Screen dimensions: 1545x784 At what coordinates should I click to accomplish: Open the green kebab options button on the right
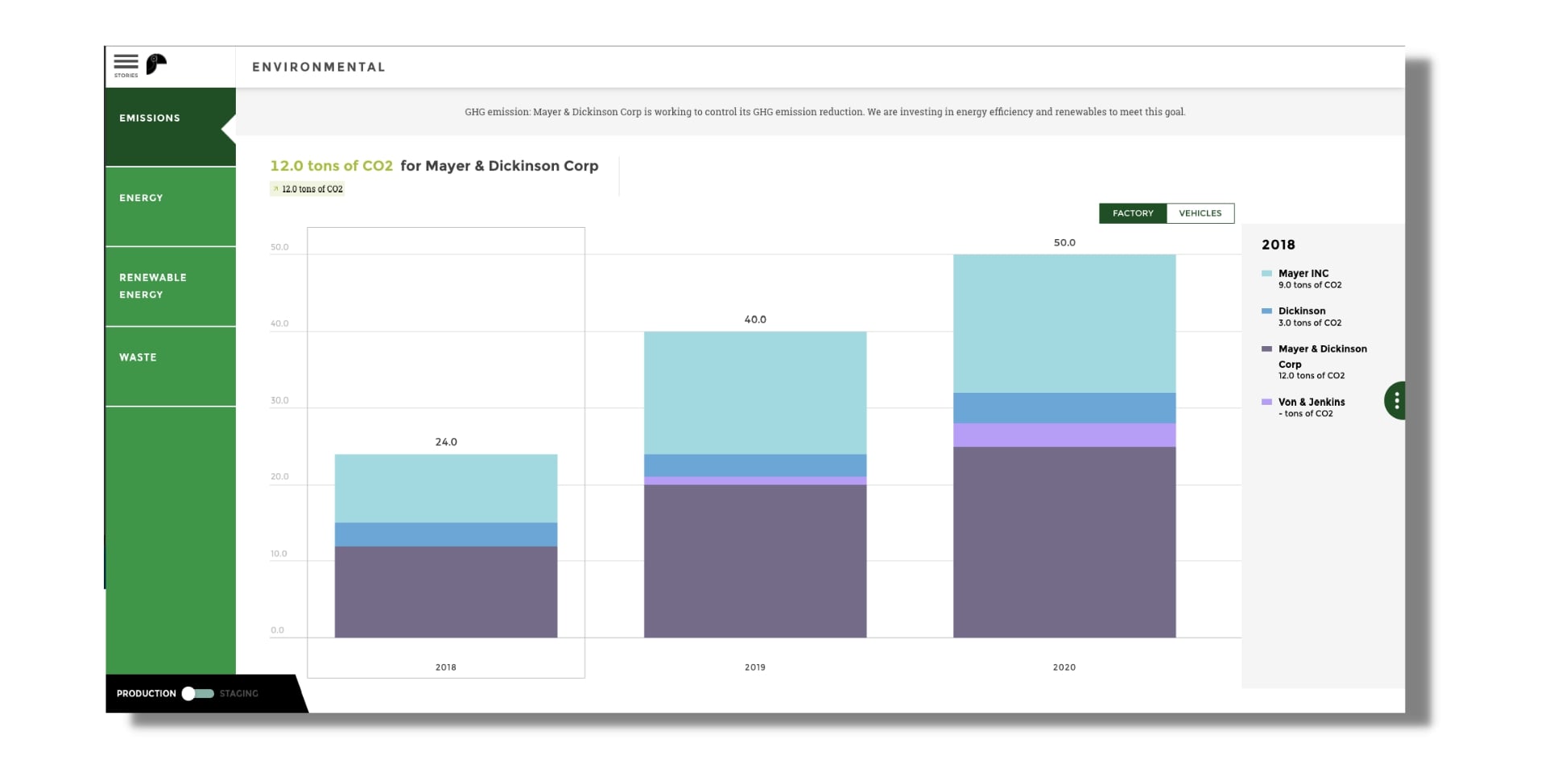coord(1397,399)
